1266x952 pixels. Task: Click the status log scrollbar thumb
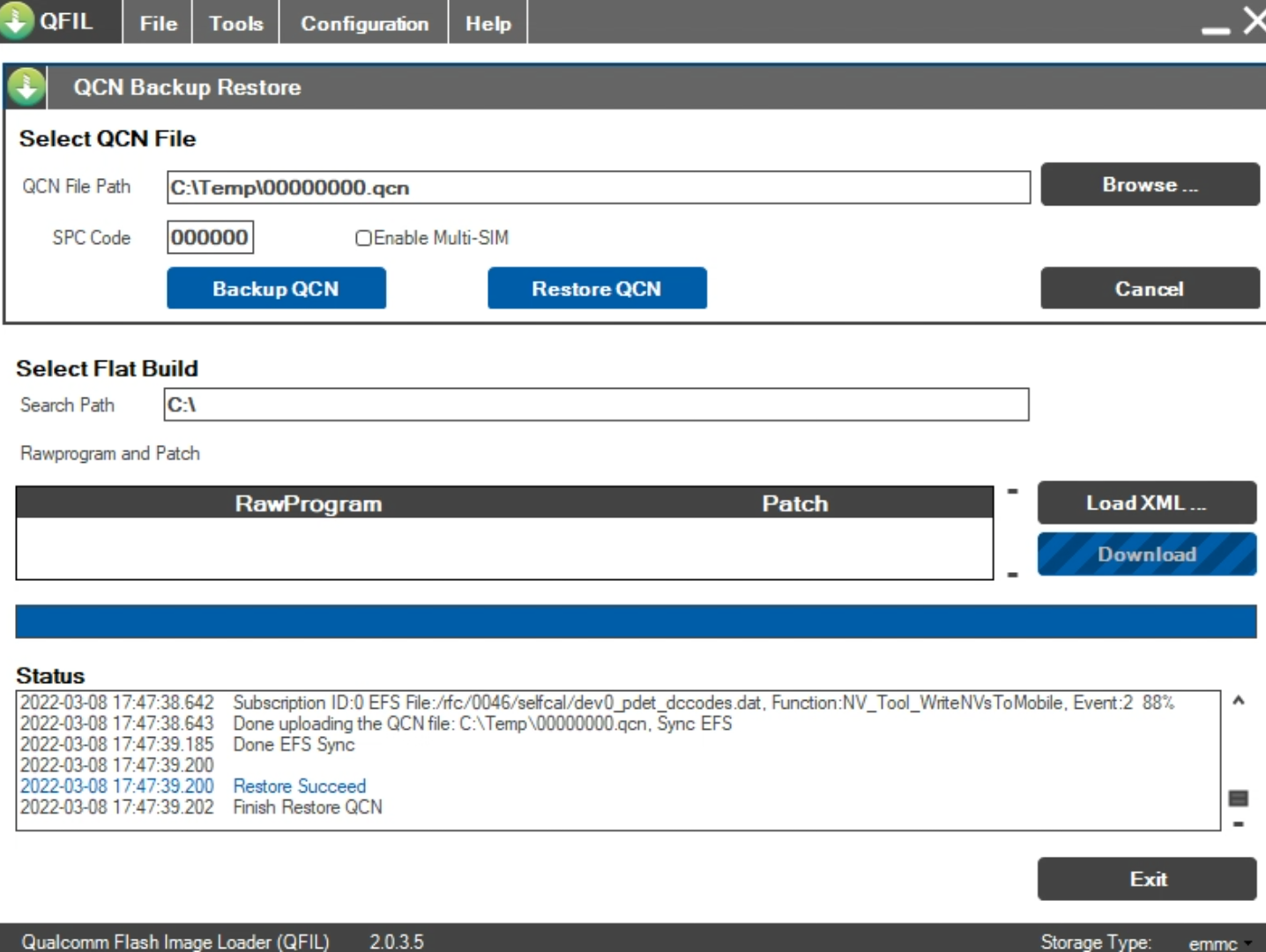tap(1238, 798)
